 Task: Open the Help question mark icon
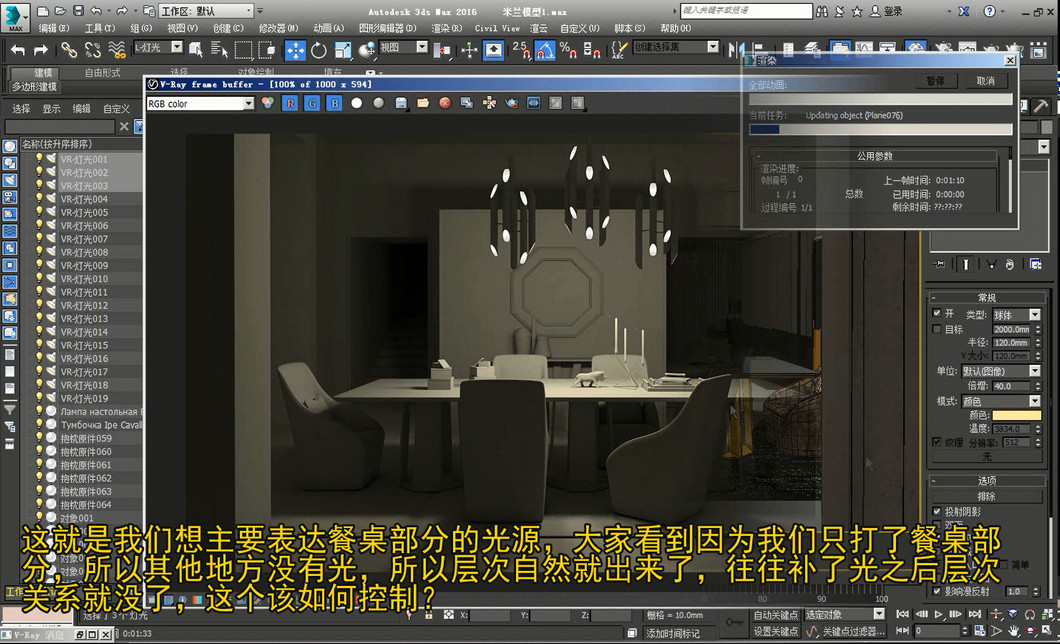(x=989, y=11)
